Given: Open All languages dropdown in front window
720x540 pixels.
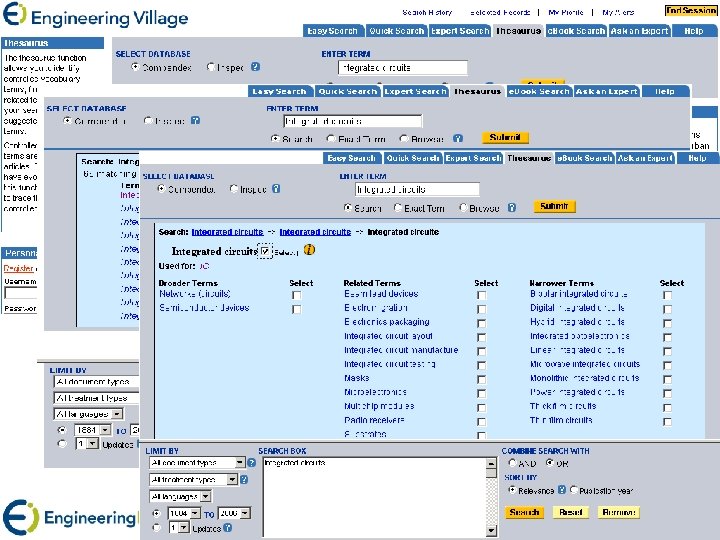Looking at the screenshot, I should 180,496.
